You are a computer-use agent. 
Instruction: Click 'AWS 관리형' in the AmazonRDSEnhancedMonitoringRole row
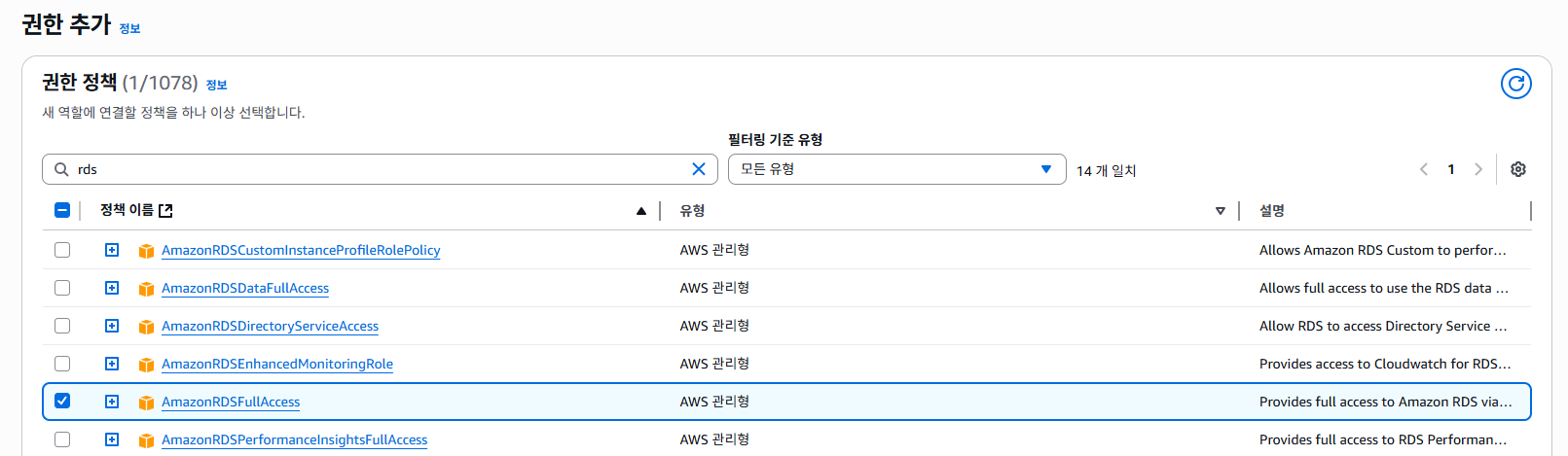(x=714, y=364)
